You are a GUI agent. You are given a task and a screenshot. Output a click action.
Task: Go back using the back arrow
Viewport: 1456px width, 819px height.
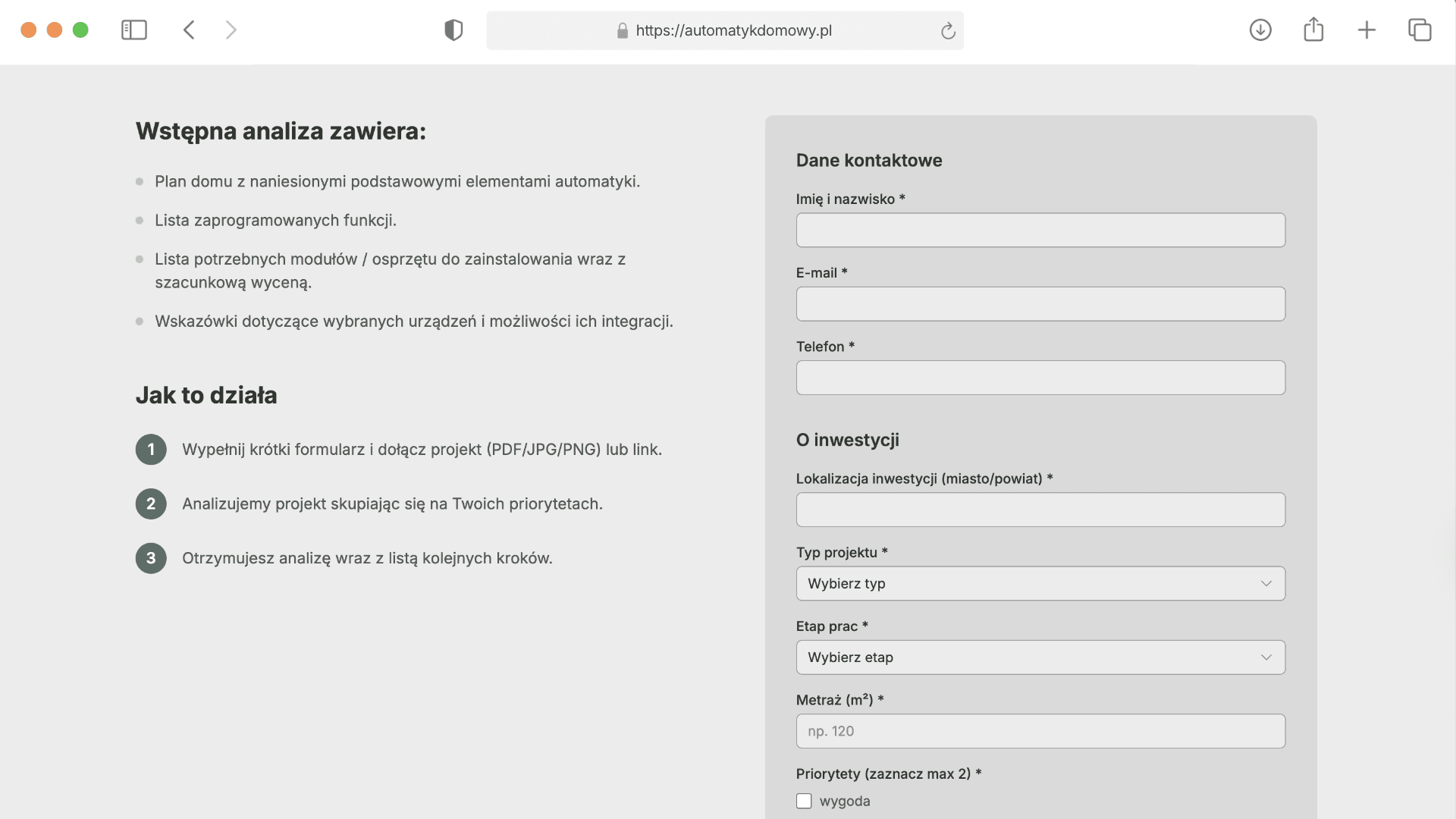click(190, 30)
